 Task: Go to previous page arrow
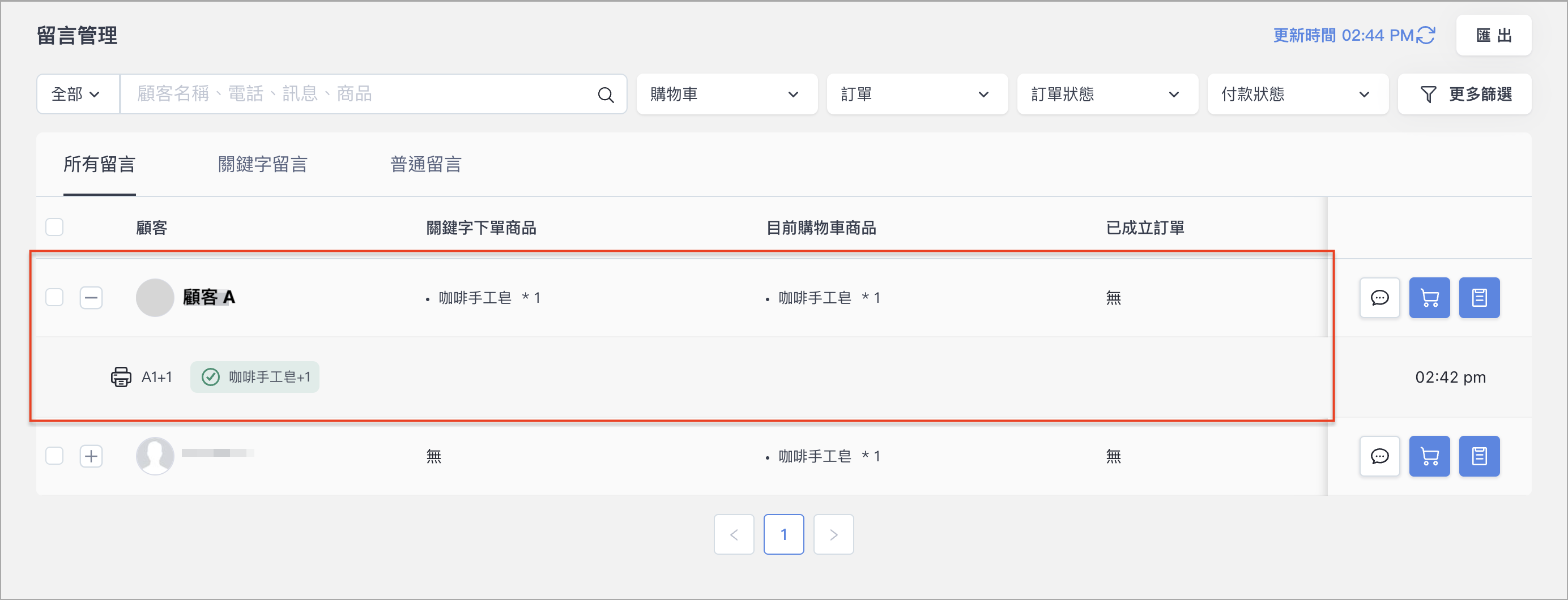(x=734, y=534)
